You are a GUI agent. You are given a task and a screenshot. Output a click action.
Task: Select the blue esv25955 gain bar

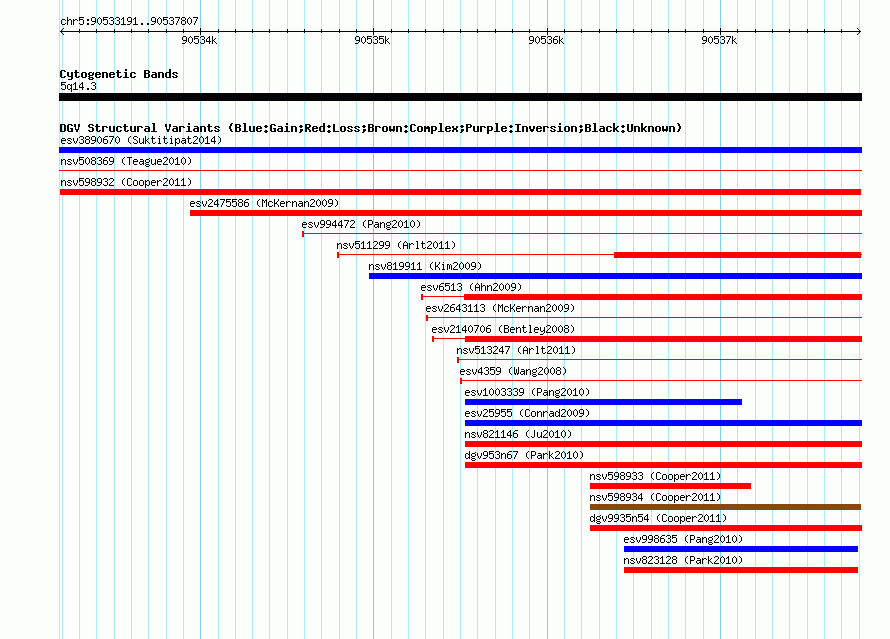click(664, 423)
